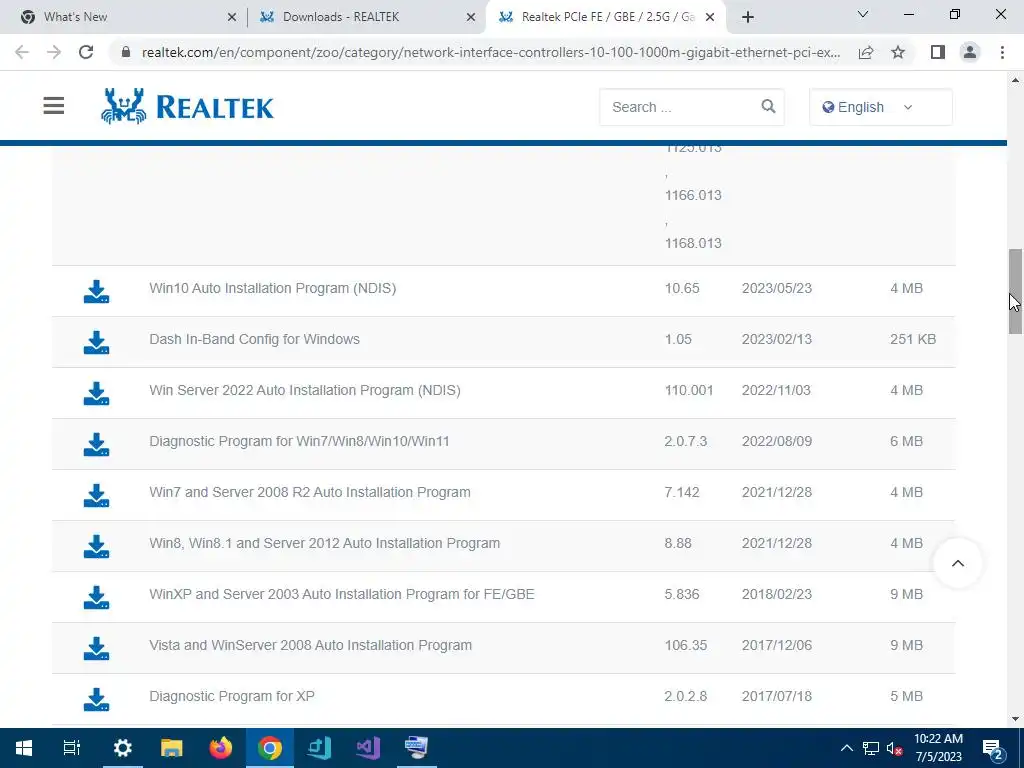1024x768 pixels.
Task: Click version 2.0.7.3 cell
Action: tap(686, 441)
